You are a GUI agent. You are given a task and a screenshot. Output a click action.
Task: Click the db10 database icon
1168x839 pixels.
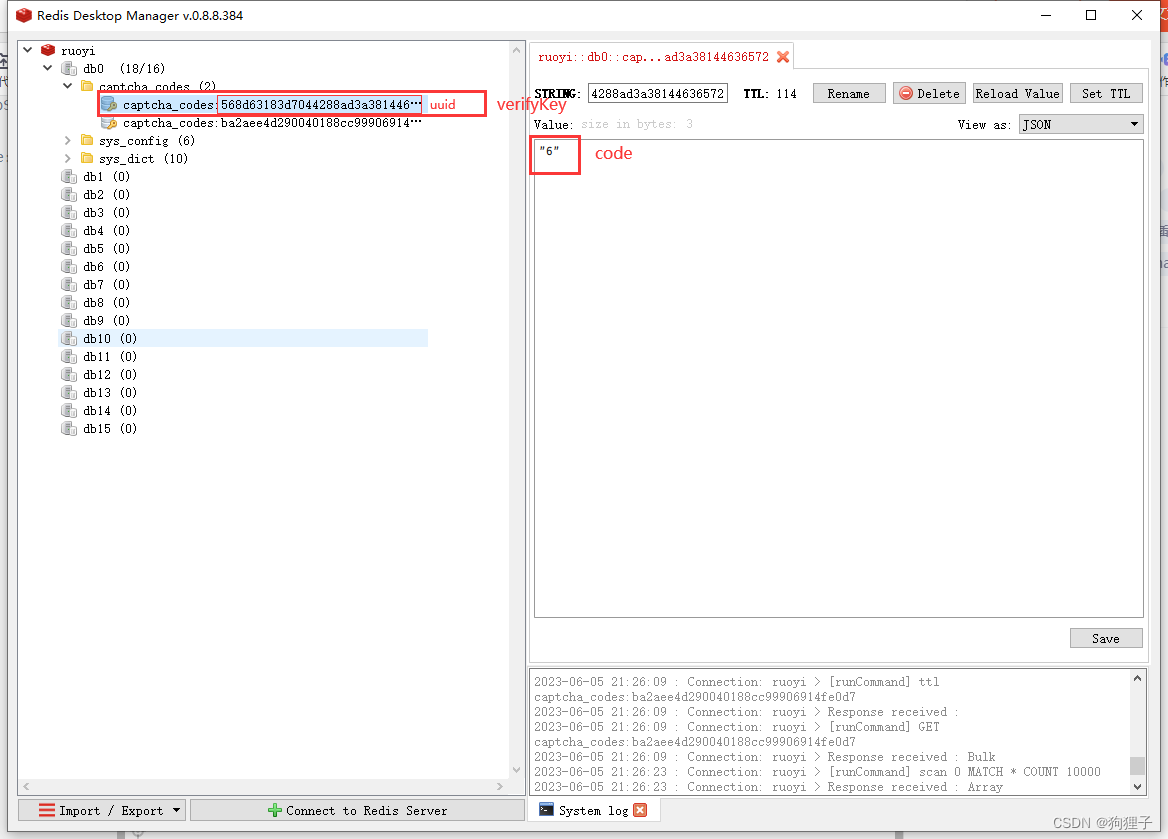coord(69,338)
